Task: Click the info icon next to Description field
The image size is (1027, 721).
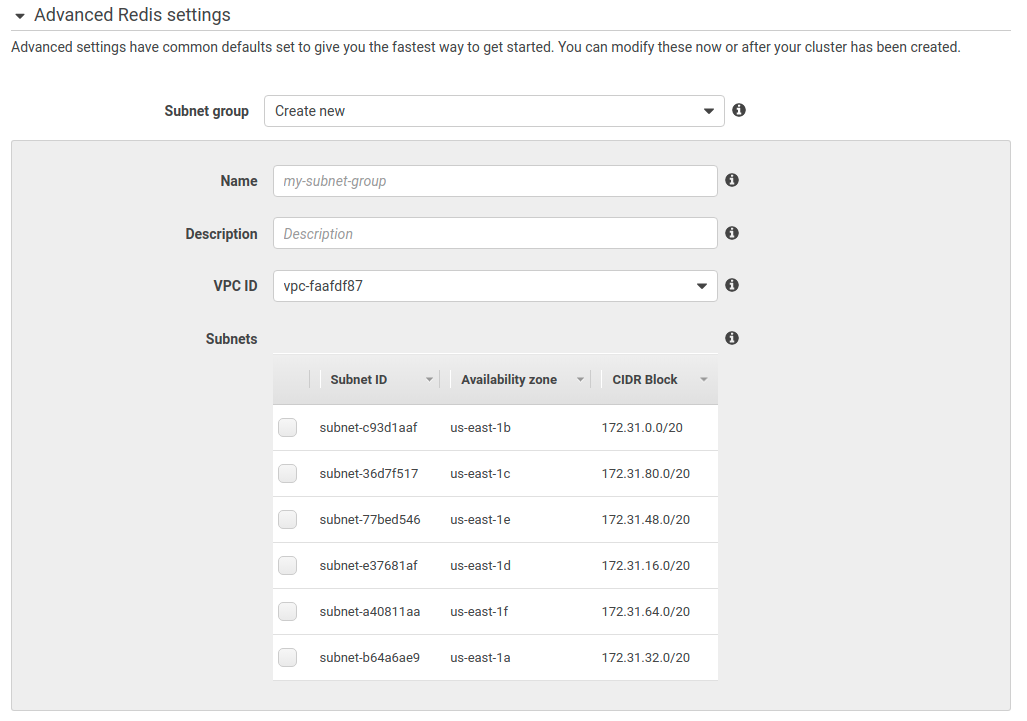Action: tap(732, 233)
